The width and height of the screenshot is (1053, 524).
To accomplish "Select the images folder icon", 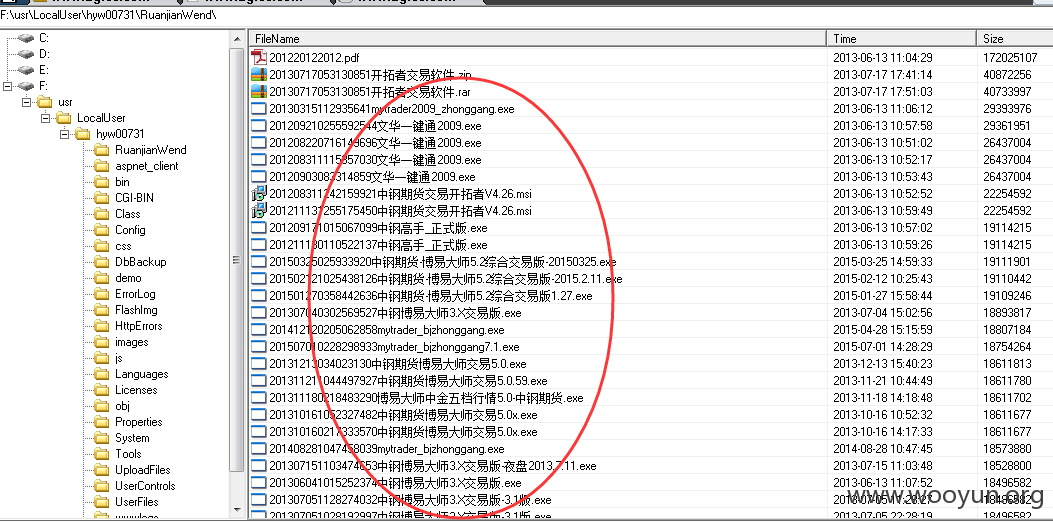I will point(101,342).
